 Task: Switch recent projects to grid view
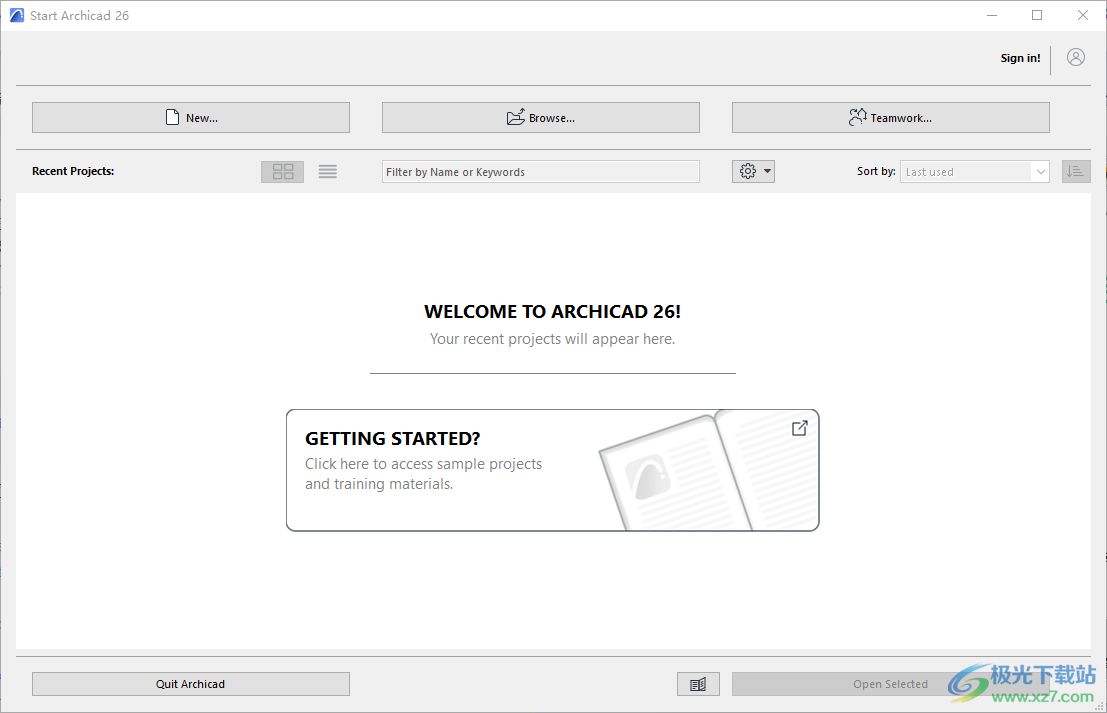coord(282,171)
